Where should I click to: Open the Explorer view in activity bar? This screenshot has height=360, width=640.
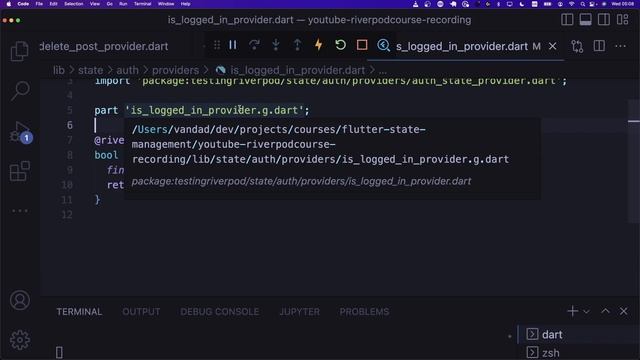point(20,51)
